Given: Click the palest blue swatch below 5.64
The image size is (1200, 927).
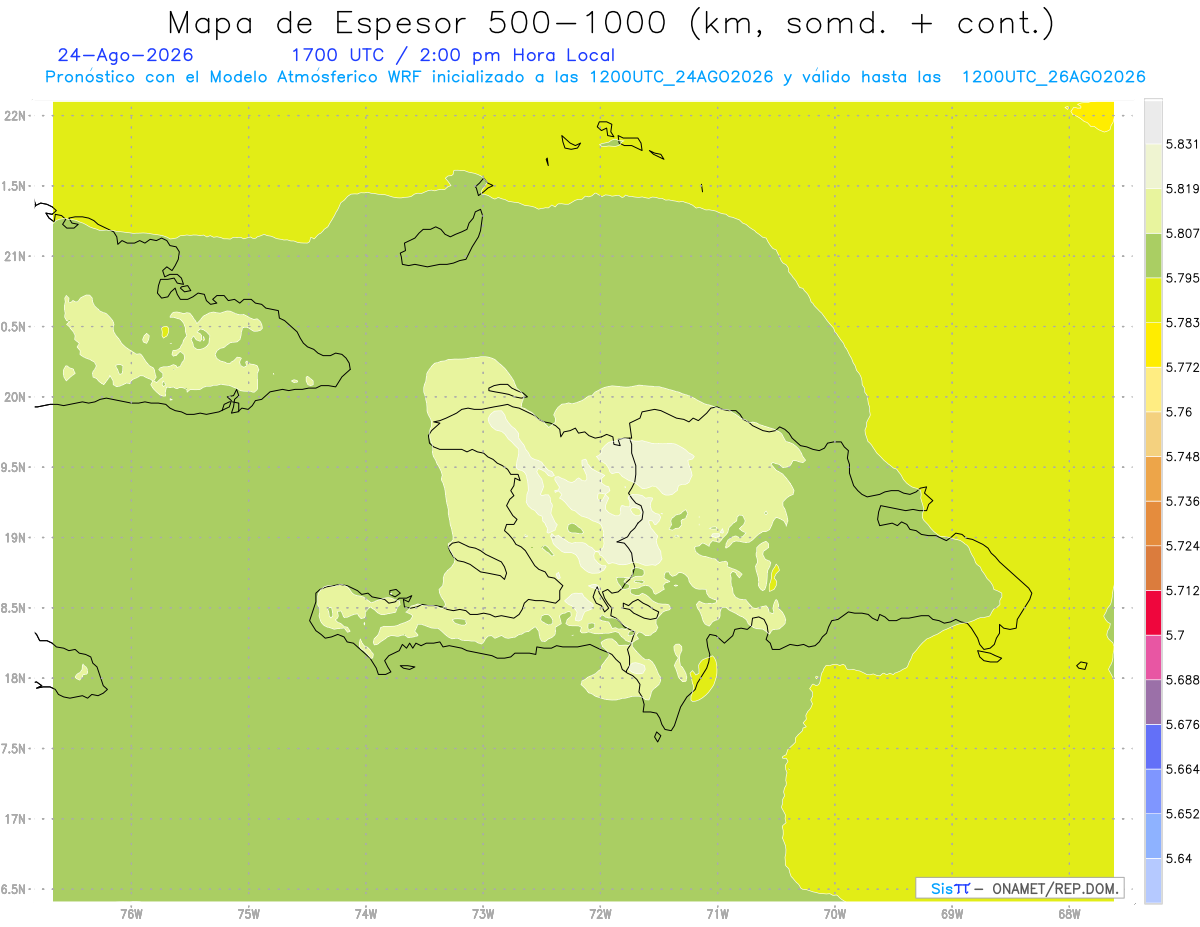Looking at the screenshot, I should click(x=1154, y=880).
